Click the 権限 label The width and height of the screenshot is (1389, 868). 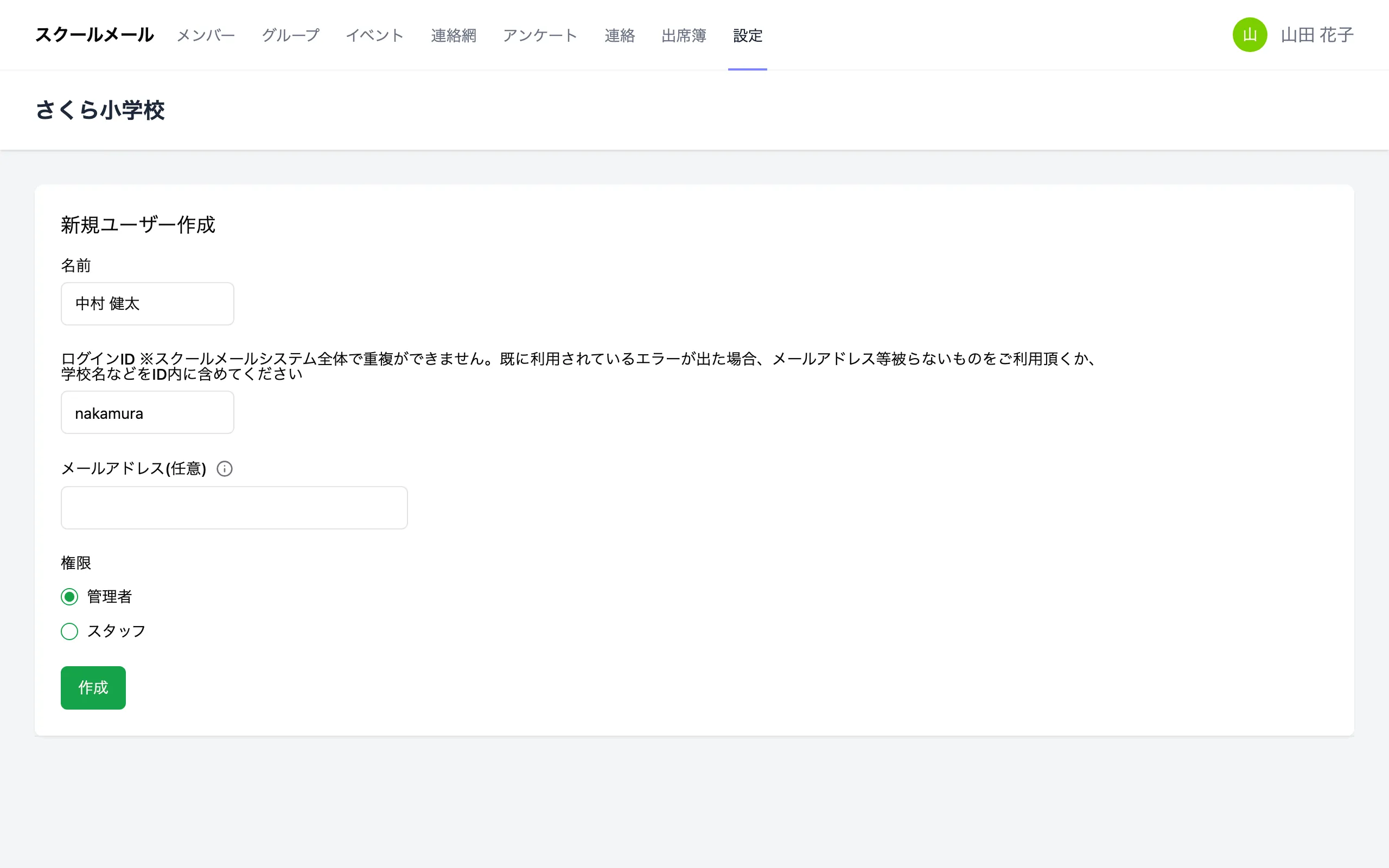click(x=76, y=563)
